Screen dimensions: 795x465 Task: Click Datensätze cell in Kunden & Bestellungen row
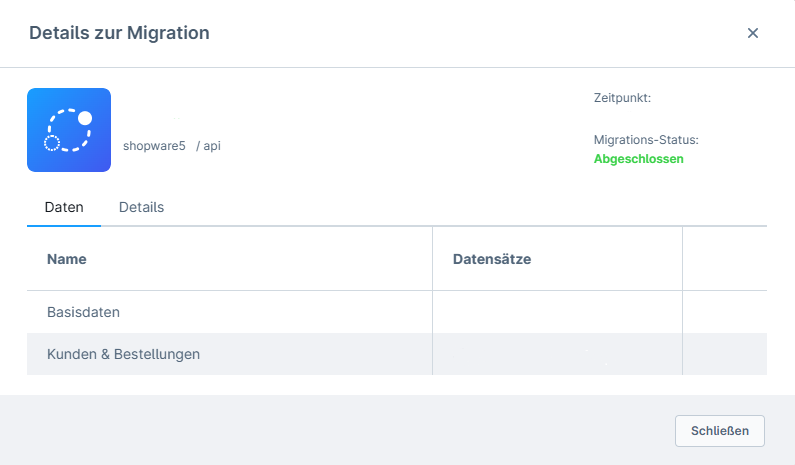coord(557,354)
